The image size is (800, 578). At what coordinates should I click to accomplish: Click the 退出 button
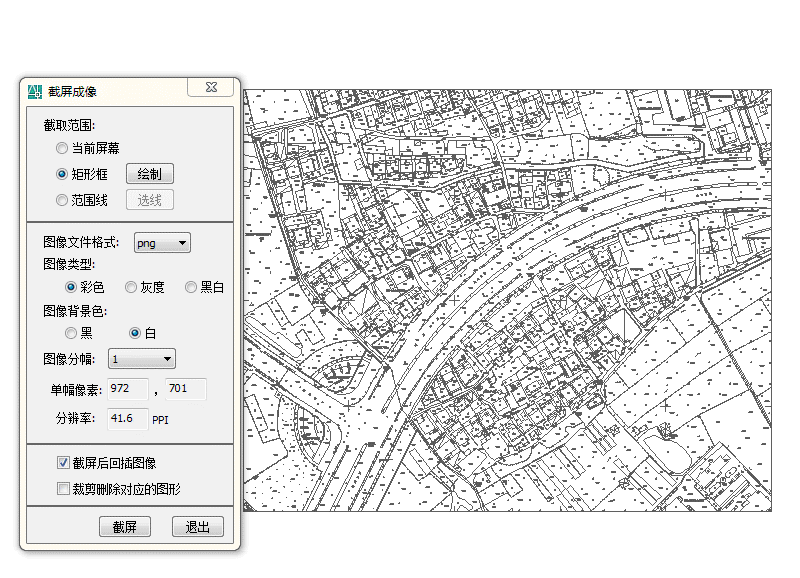click(198, 526)
